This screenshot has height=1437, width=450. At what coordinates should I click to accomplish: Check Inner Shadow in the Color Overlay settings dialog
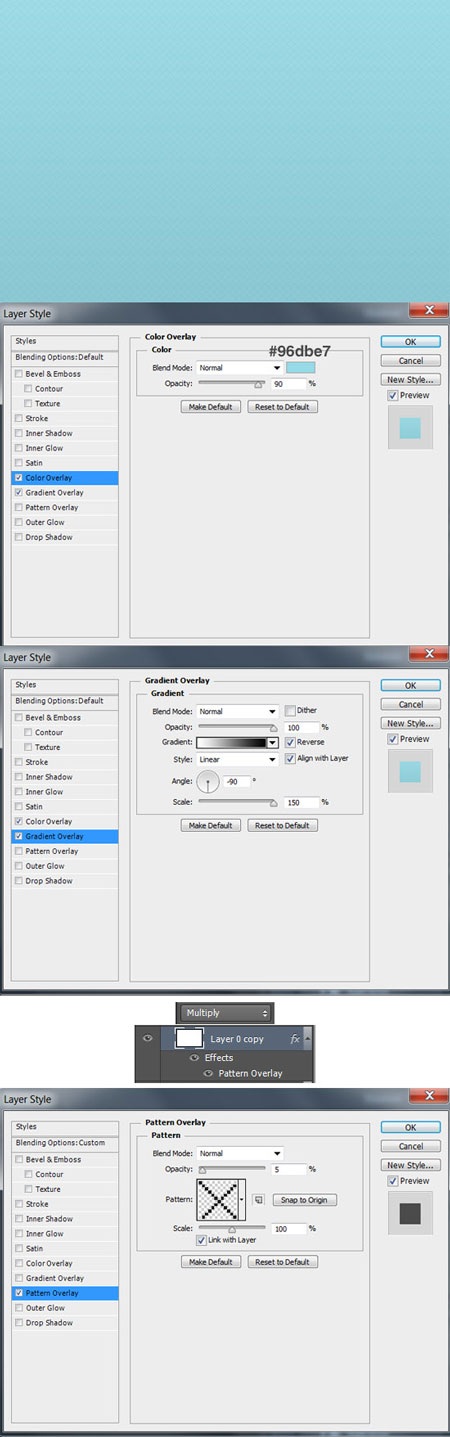pyautogui.click(x=19, y=434)
